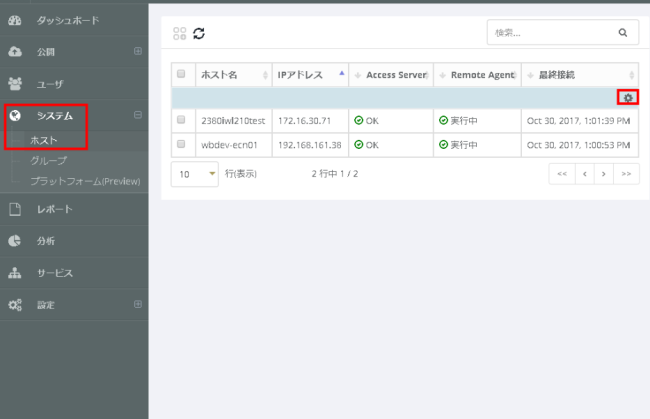The width and height of the screenshot is (650, 419).
Task: Click the 分析 pie chart icon
Action: 15,241
